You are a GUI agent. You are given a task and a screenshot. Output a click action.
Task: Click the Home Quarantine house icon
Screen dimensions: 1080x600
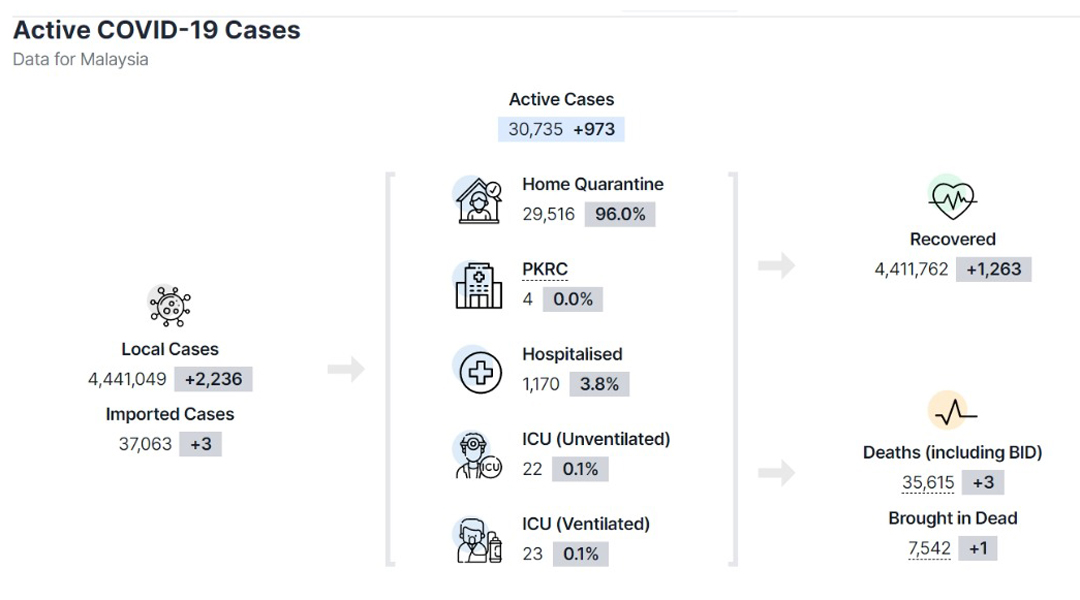click(479, 200)
